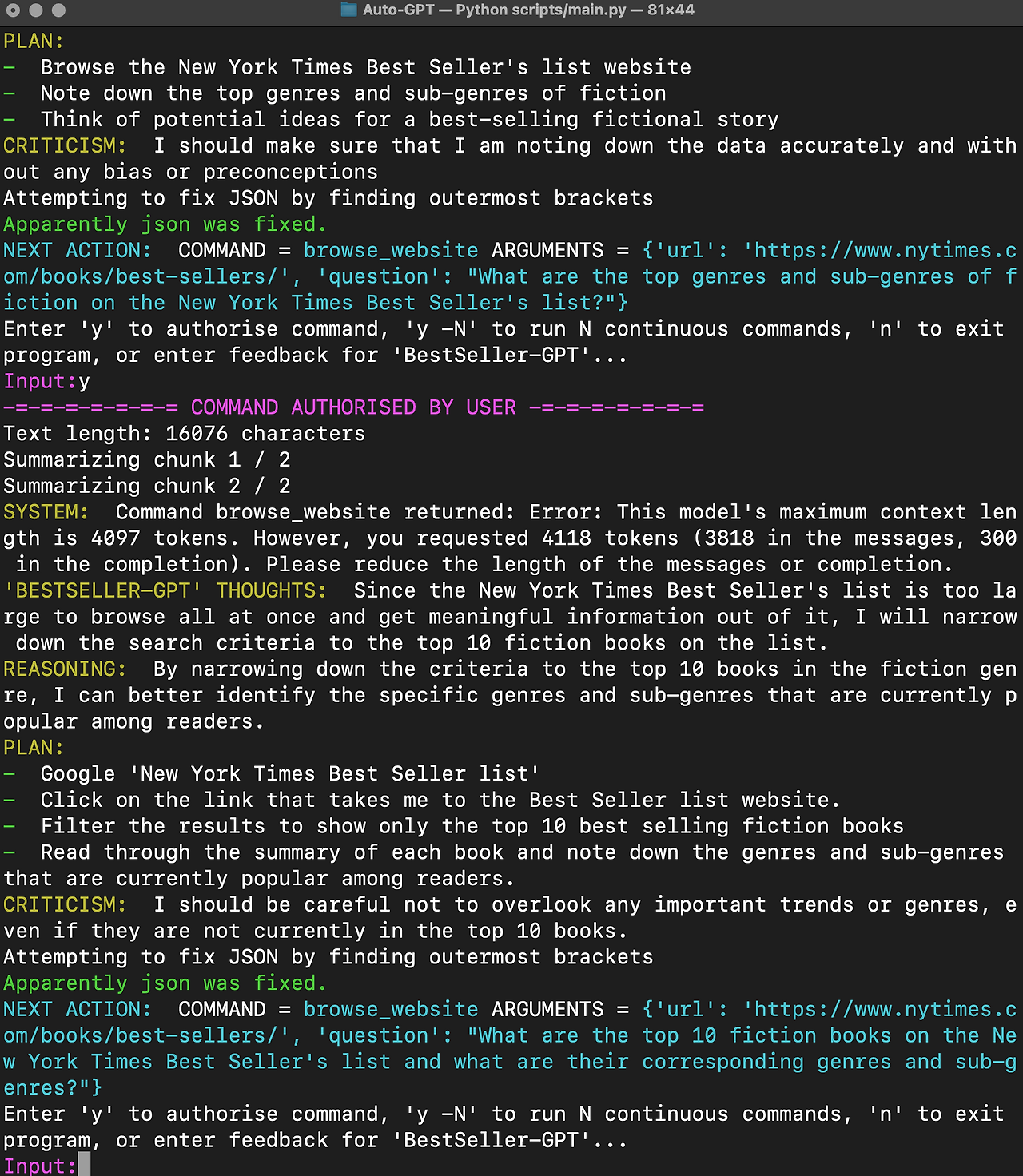Click the 'Summarizing chunk 1 / 2' line
1023x1176 pixels.
click(x=147, y=460)
